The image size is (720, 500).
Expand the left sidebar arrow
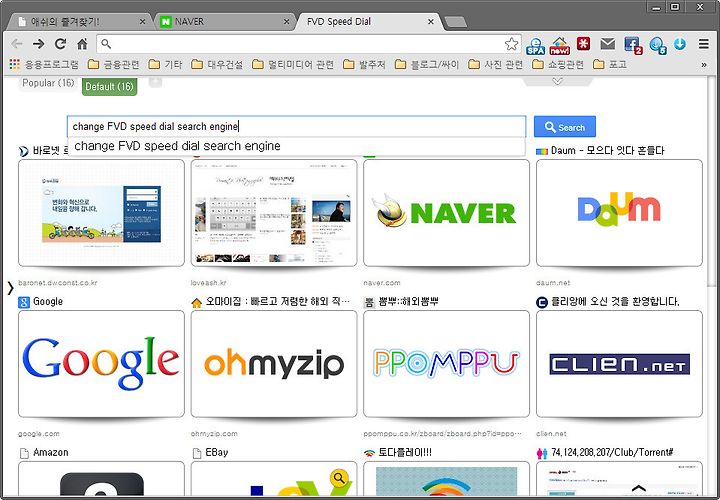(x=10, y=288)
